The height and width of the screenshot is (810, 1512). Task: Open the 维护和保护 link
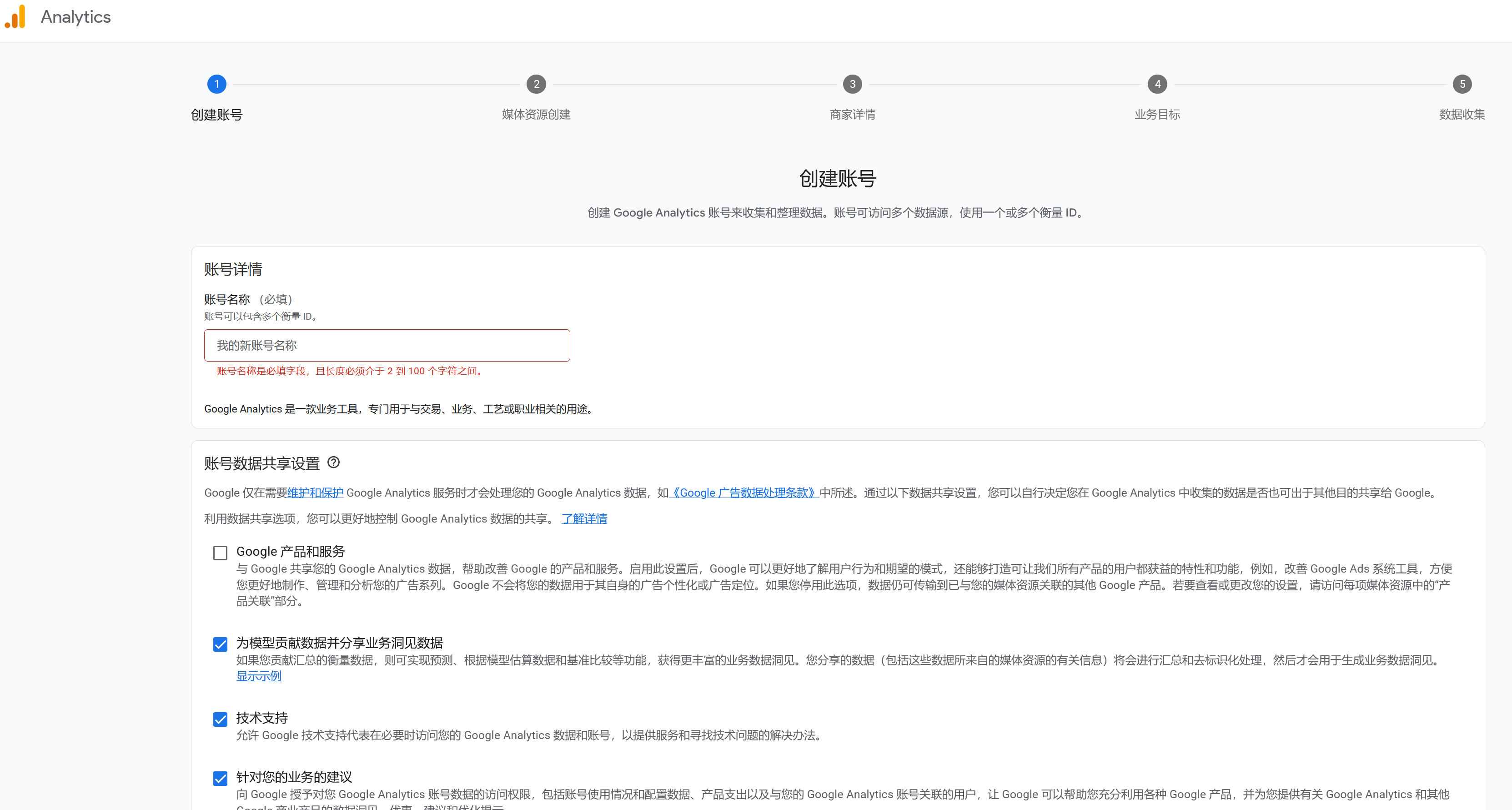(x=315, y=493)
